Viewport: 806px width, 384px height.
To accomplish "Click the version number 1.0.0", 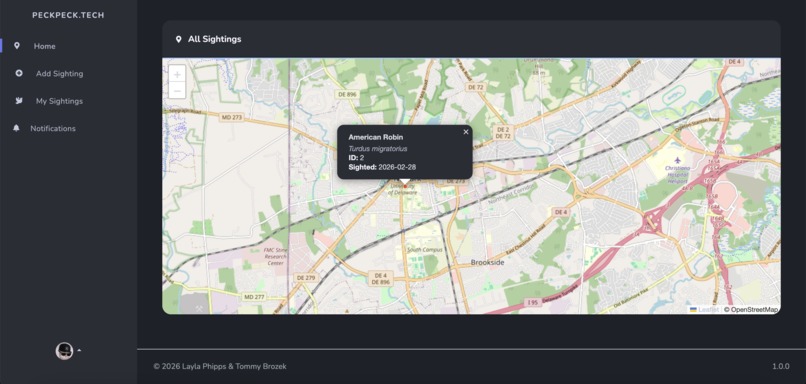I will click(x=780, y=367).
